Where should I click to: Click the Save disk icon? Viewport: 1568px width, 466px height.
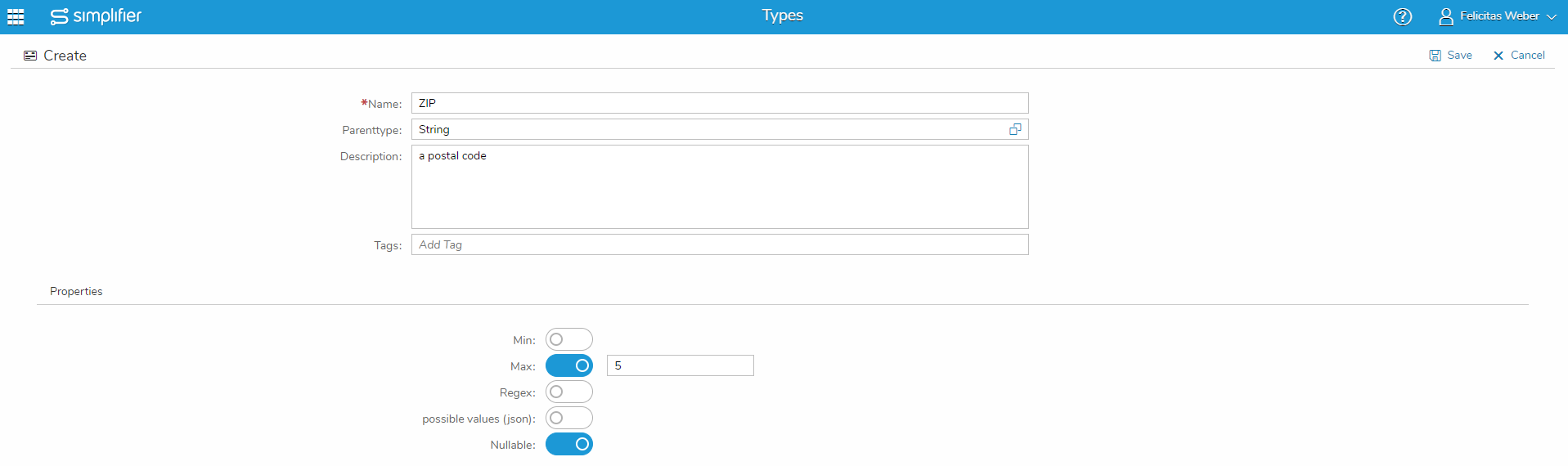pos(1435,56)
